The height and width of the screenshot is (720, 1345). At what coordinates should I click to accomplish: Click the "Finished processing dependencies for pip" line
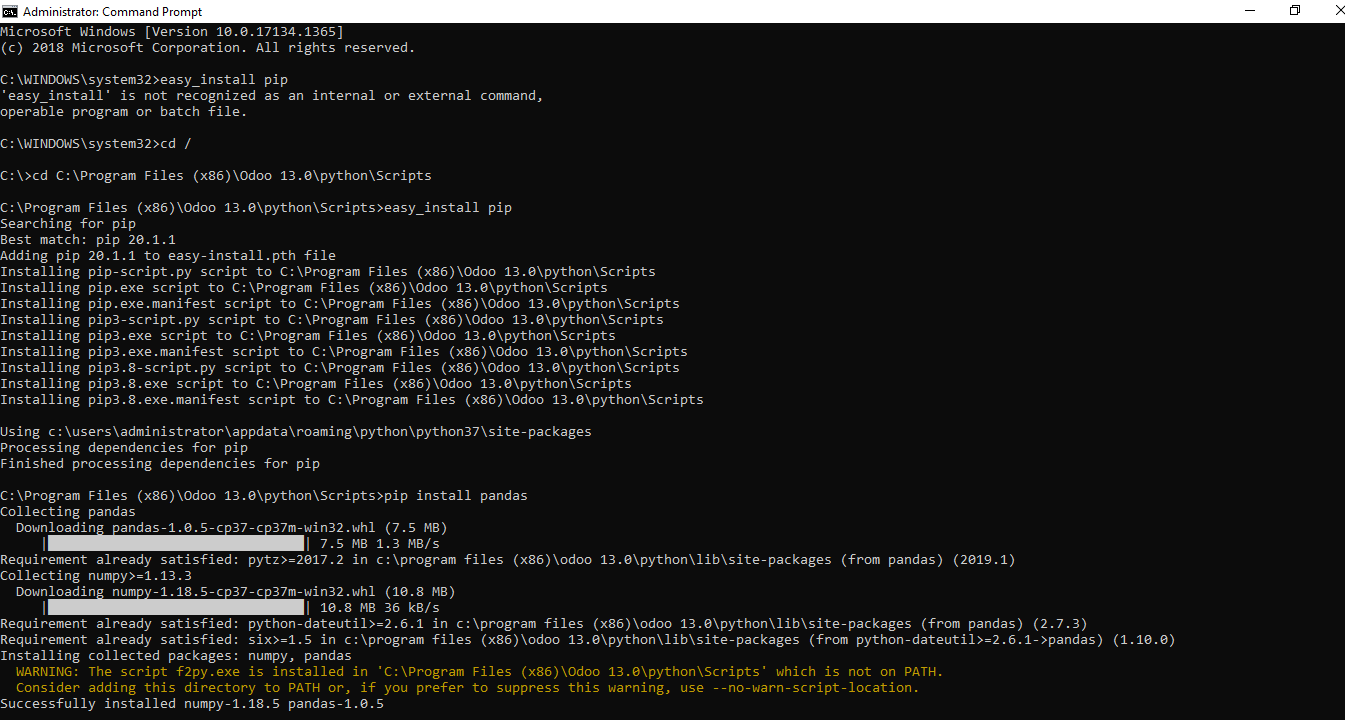coord(160,464)
